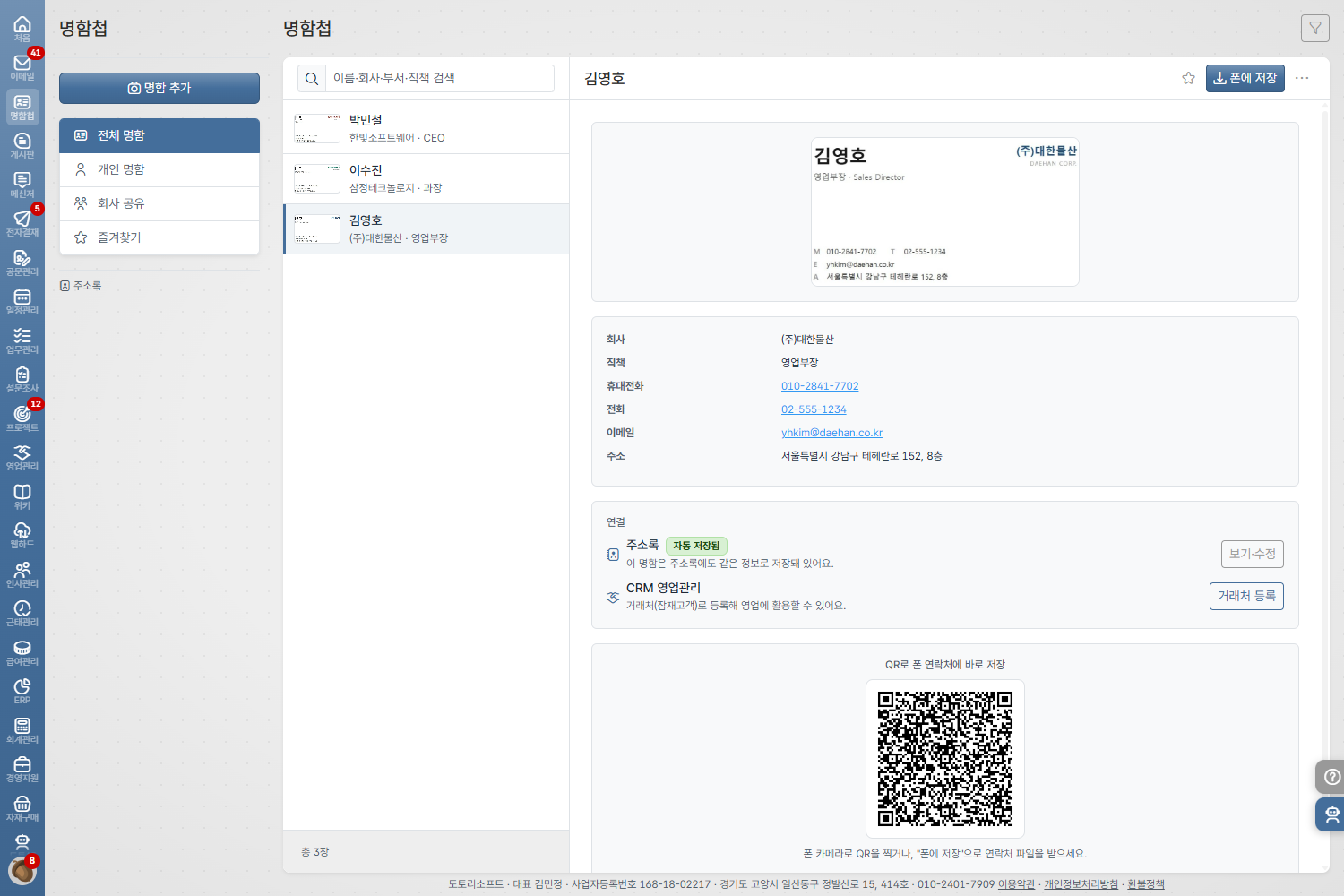Click email yhkim@daehan.co.kr link
The height and width of the screenshot is (896, 1344).
831,433
